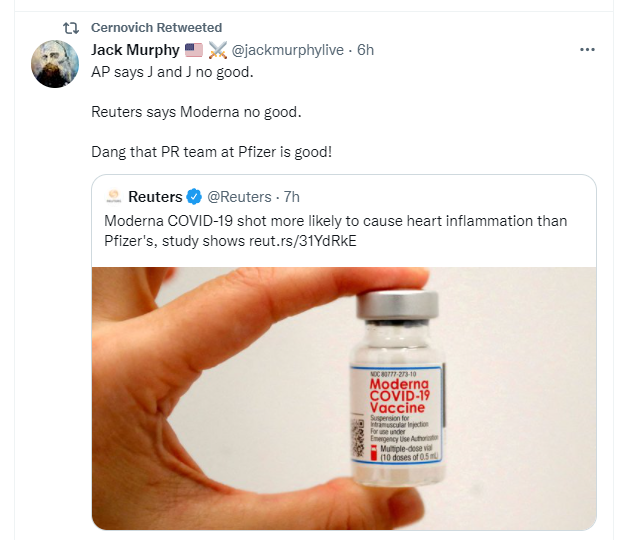Open the three-dot More menu on the tweet
Screen dimensions: 629x540
click(587, 49)
